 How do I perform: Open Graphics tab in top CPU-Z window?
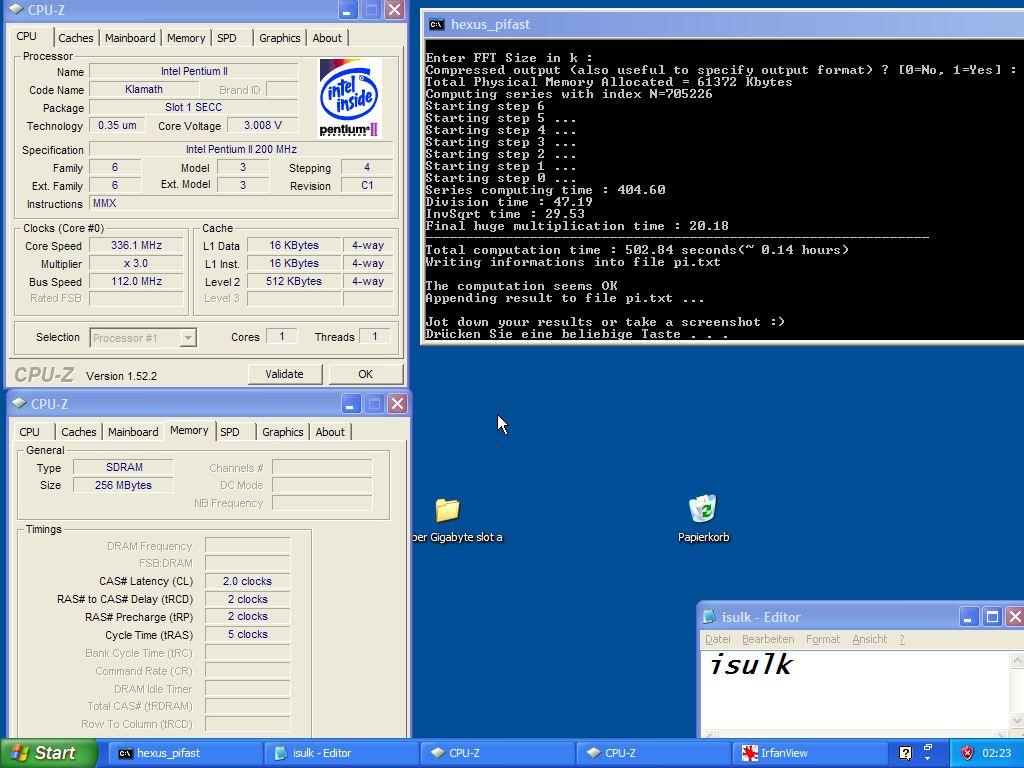[280, 38]
